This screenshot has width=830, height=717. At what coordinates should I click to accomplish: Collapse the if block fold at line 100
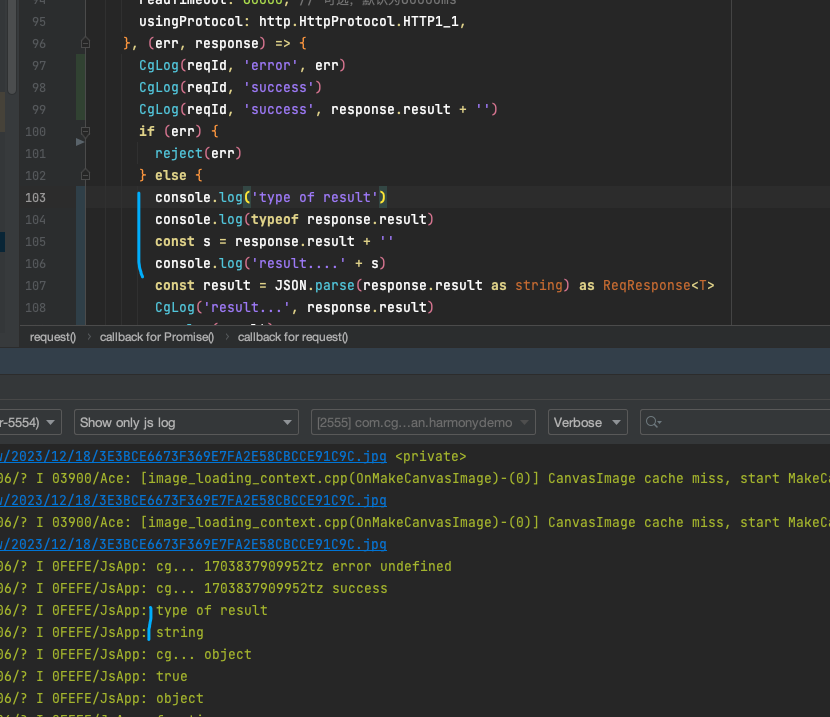(x=85, y=131)
